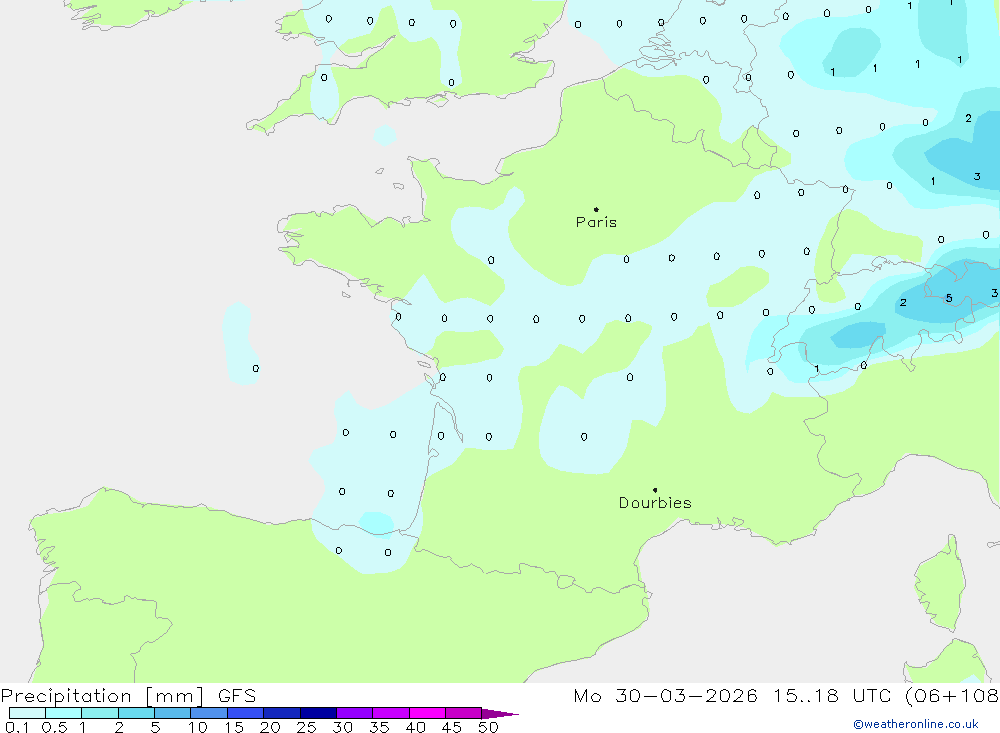The image size is (1000, 733).
Task: Click legend swatch between 5 and 10
Action: 172,713
